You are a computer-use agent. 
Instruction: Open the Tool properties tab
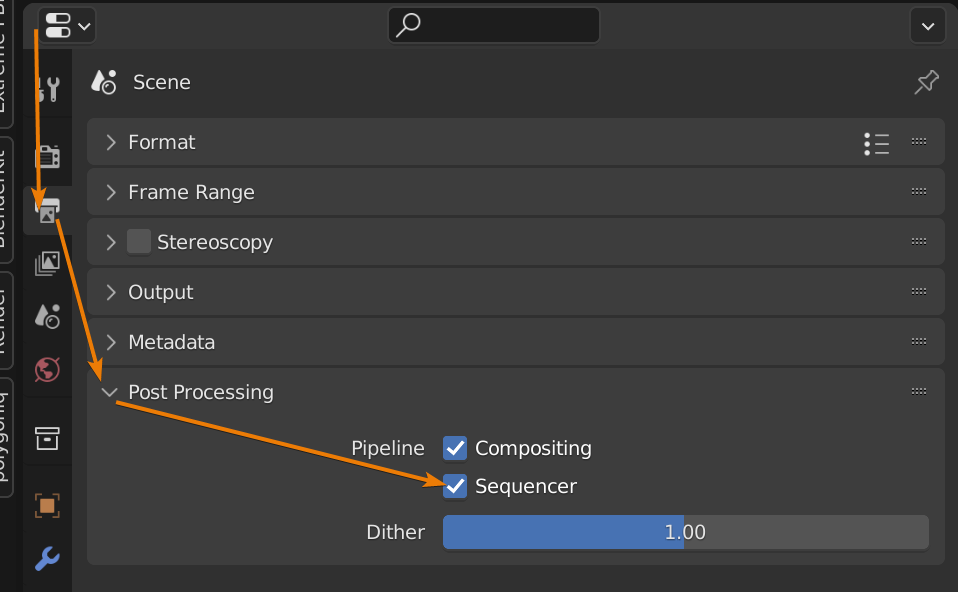tap(47, 89)
